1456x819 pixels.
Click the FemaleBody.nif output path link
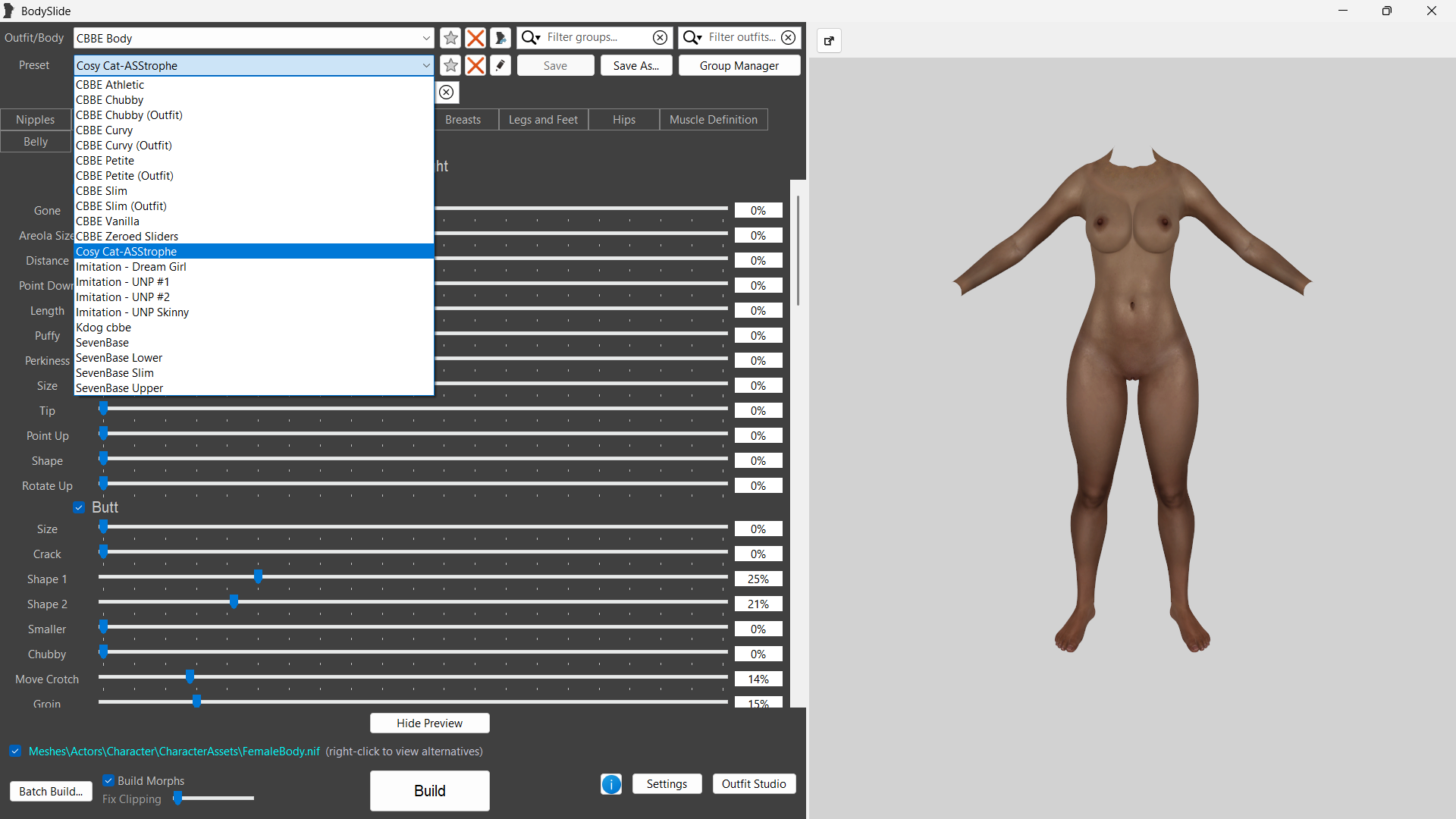pyautogui.click(x=174, y=752)
